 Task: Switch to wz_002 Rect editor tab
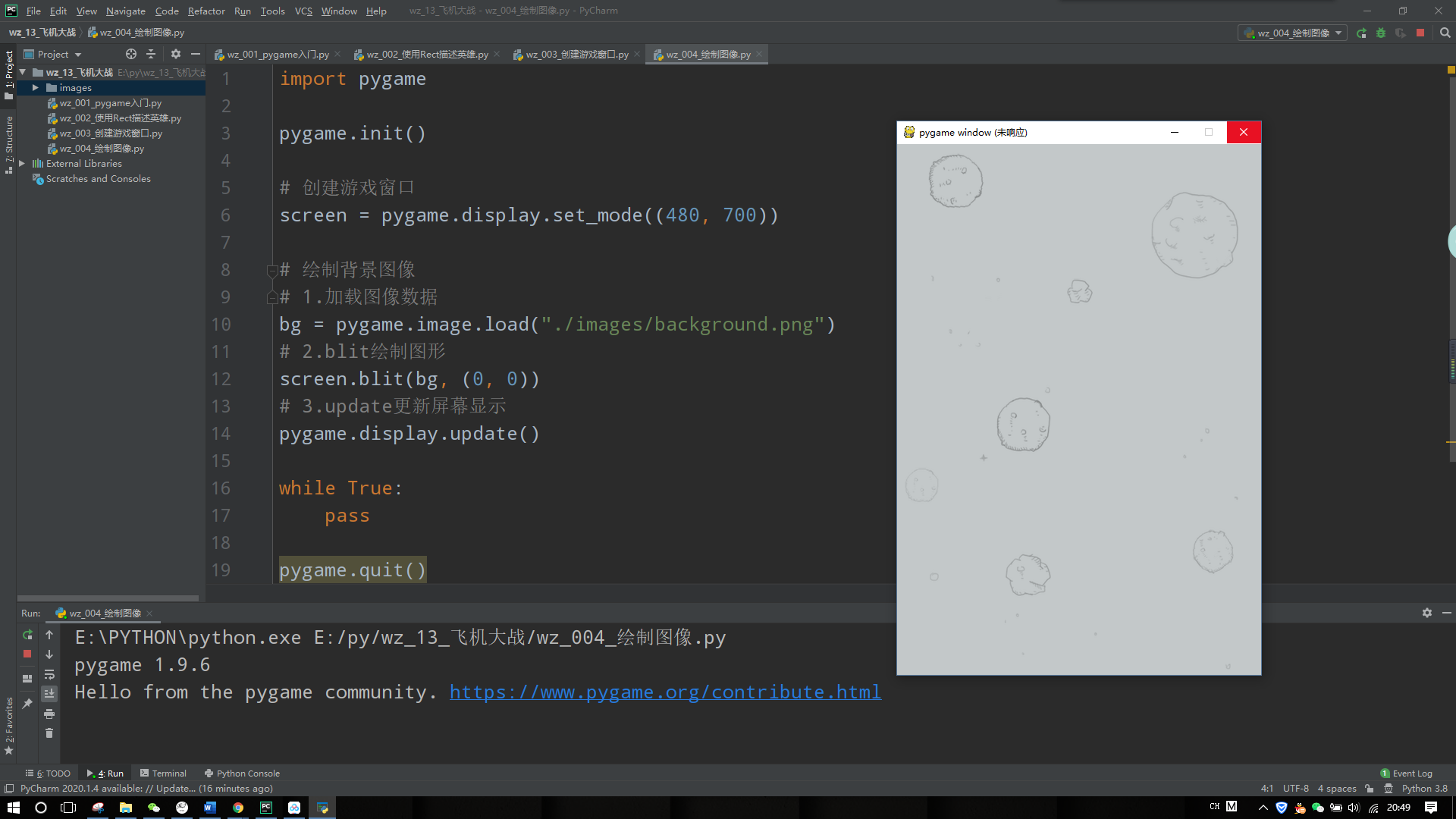(427, 55)
